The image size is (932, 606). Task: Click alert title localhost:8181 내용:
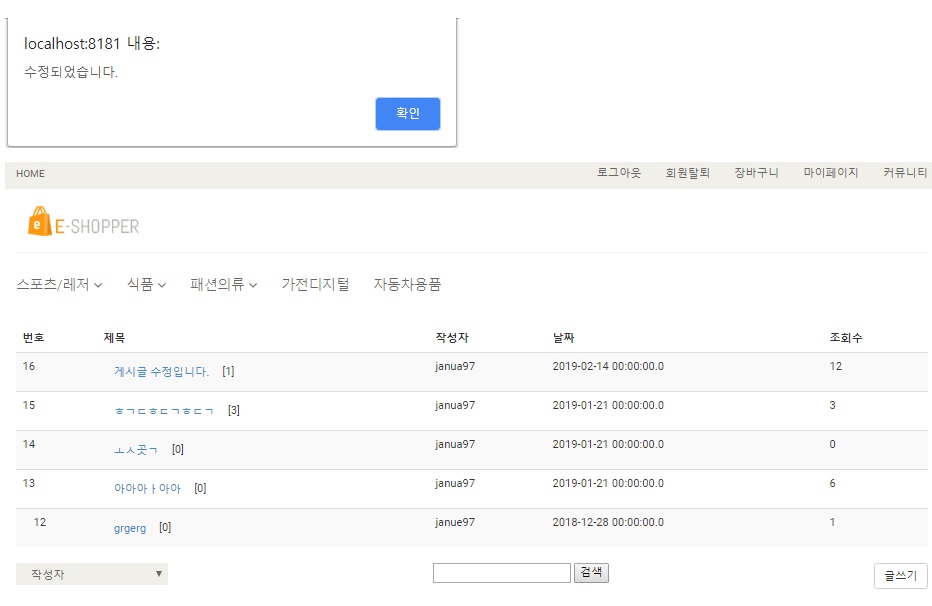click(x=92, y=43)
